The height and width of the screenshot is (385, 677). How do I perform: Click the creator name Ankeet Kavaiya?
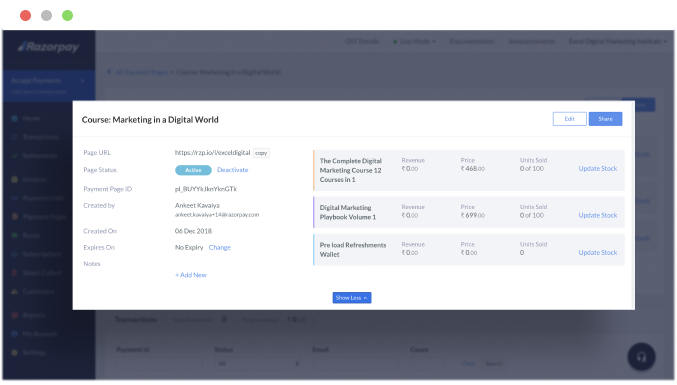pyautogui.click(x=197, y=205)
